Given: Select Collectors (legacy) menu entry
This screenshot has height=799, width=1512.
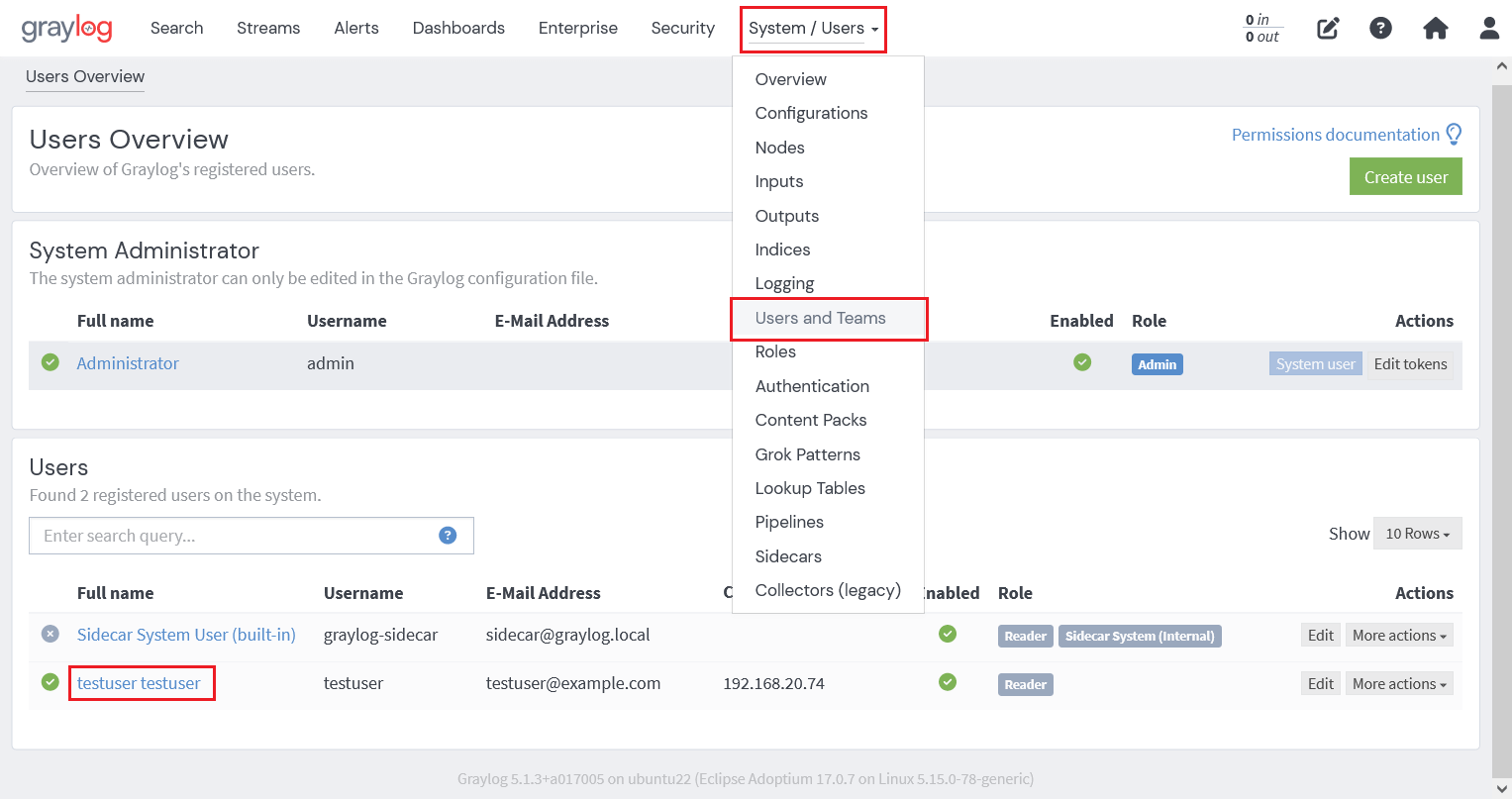Looking at the screenshot, I should coord(828,590).
